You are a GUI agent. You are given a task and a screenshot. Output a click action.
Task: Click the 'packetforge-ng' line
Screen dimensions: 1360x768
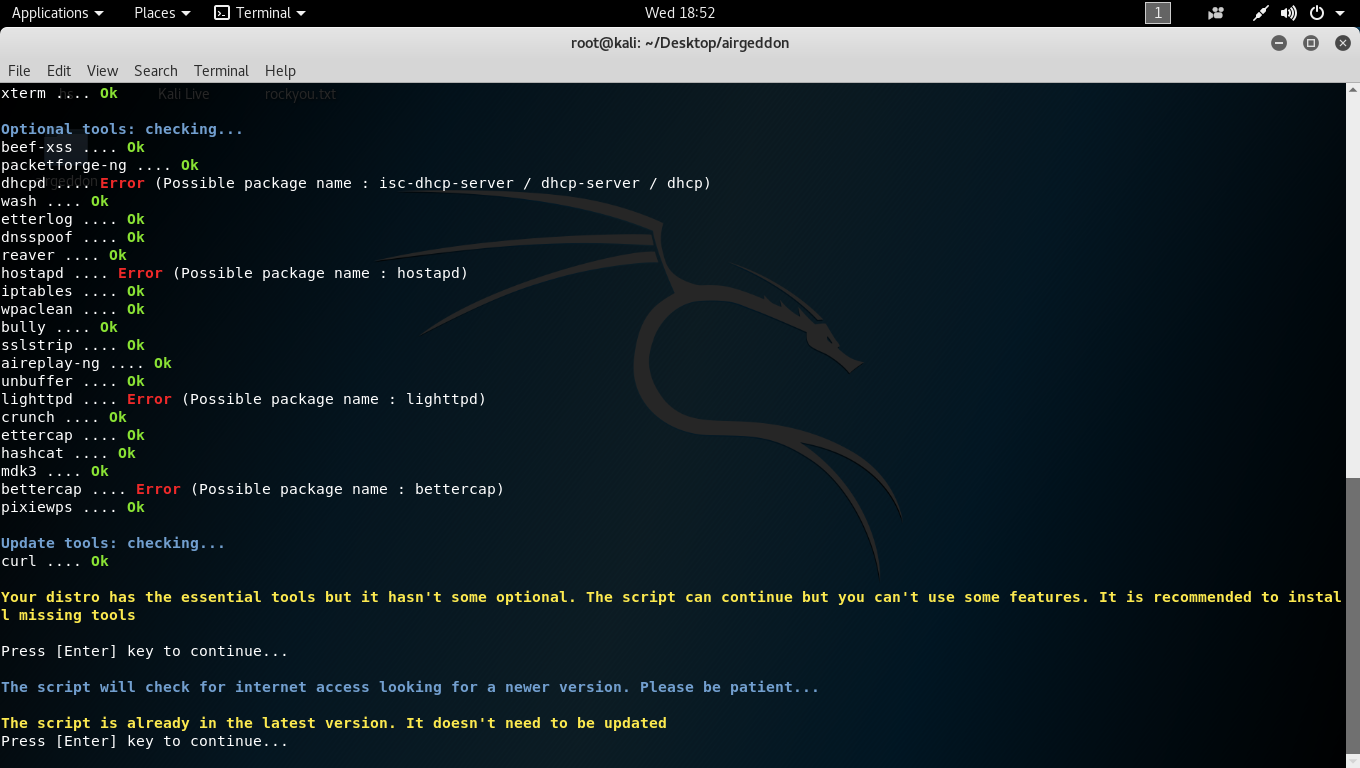100,165
